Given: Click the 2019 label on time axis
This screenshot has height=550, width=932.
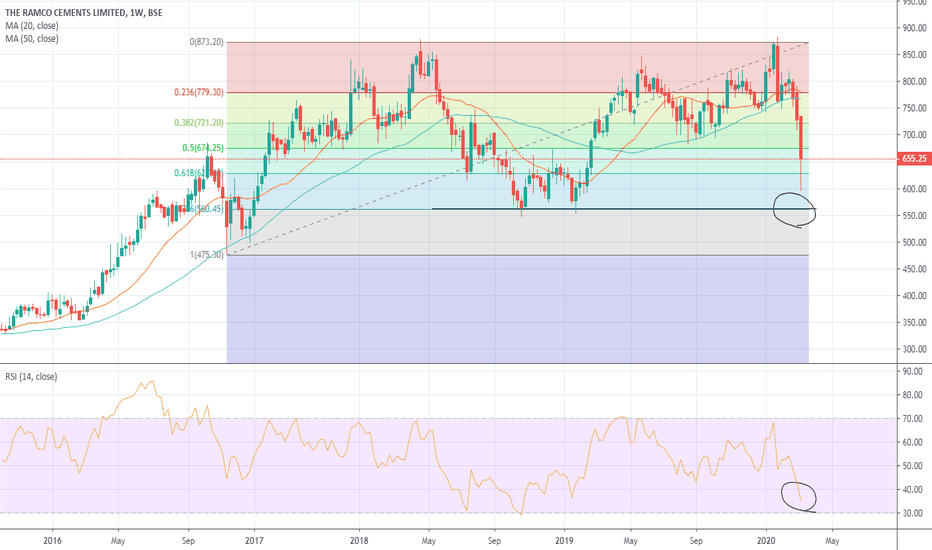Looking at the screenshot, I should [564, 540].
